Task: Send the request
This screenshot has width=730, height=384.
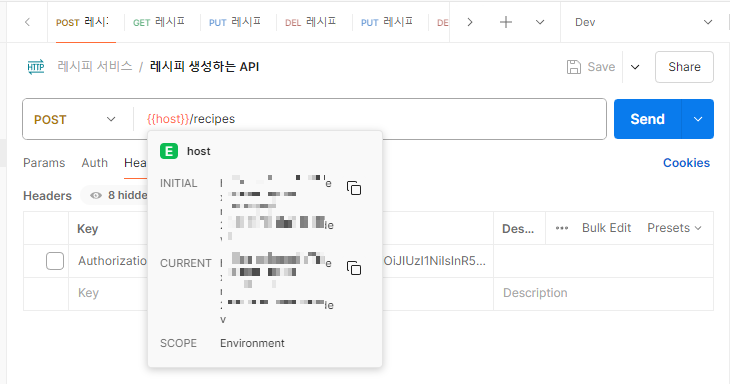Action: (x=648, y=119)
